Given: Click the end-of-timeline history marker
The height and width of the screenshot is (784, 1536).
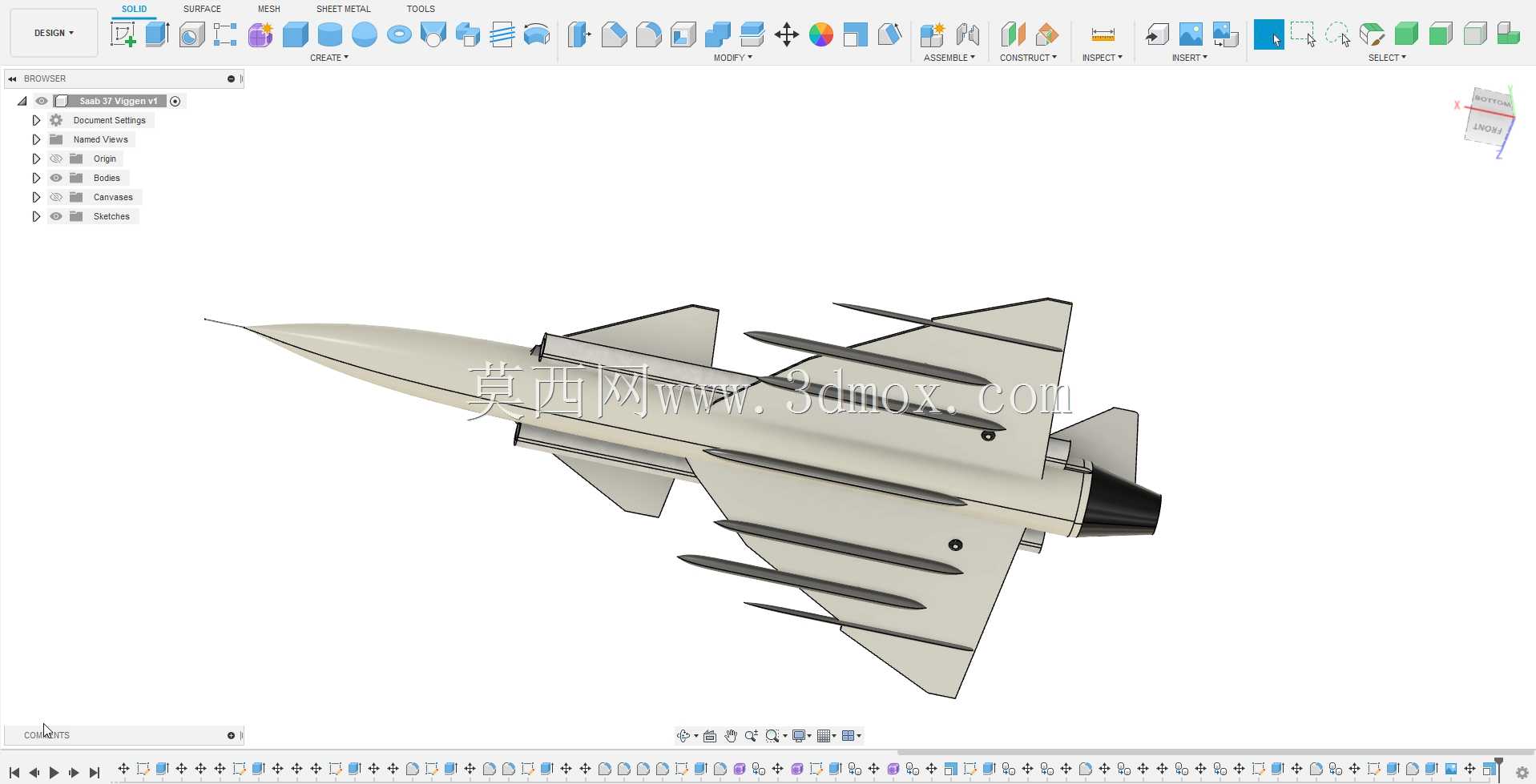Looking at the screenshot, I should click(1498, 769).
